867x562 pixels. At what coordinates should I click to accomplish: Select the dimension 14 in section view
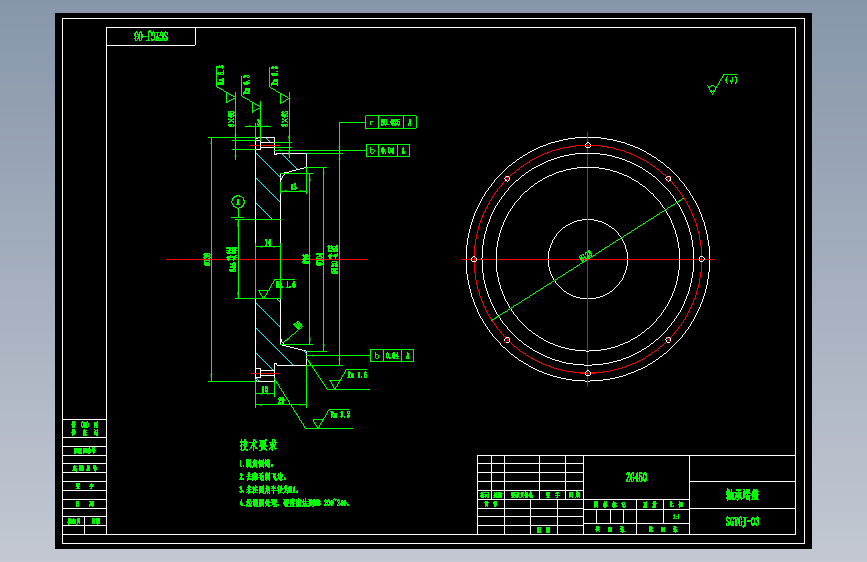(x=268, y=242)
